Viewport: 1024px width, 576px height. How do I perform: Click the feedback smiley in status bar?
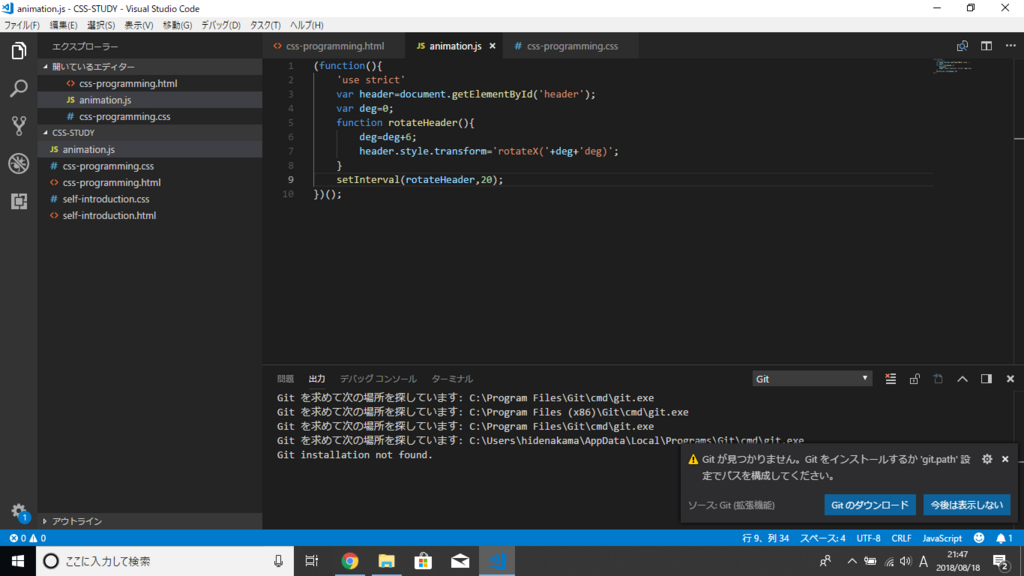[x=978, y=538]
